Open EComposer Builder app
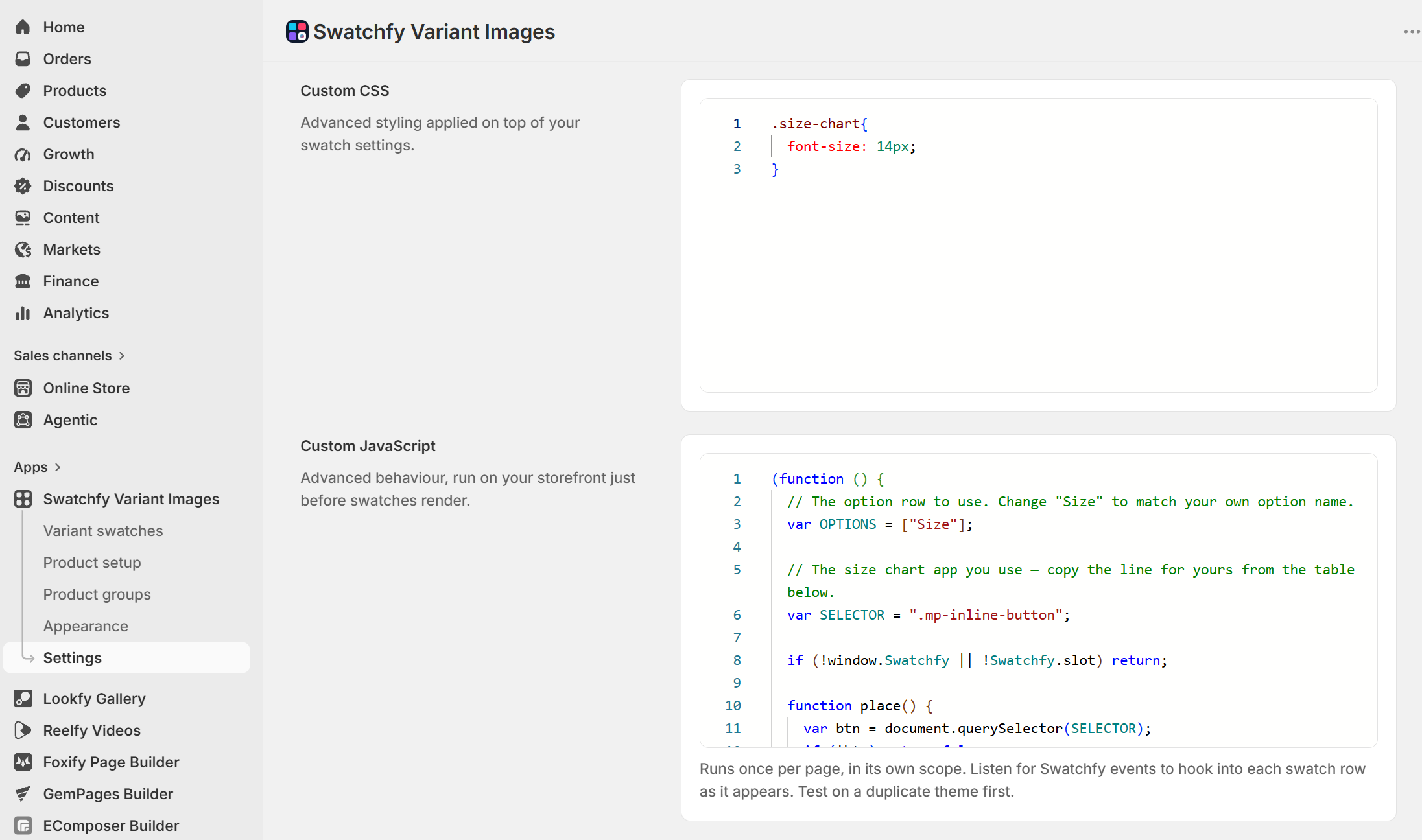The image size is (1422, 840). click(x=111, y=826)
